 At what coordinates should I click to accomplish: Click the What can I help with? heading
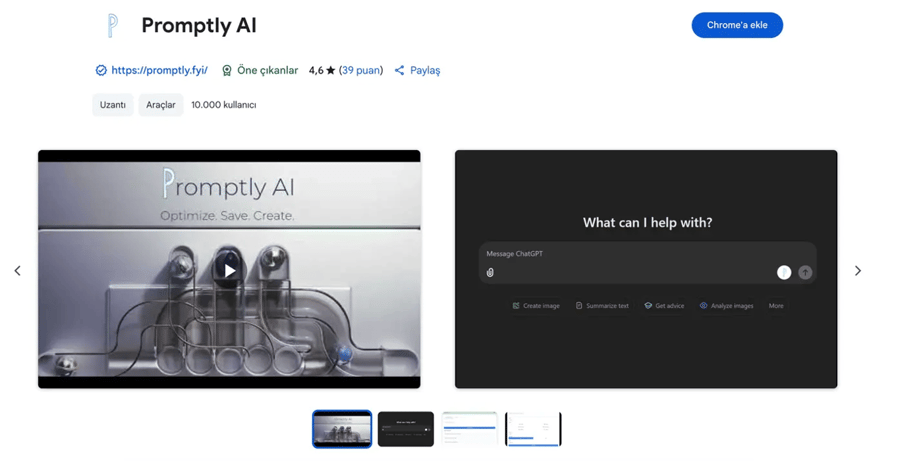tap(647, 223)
